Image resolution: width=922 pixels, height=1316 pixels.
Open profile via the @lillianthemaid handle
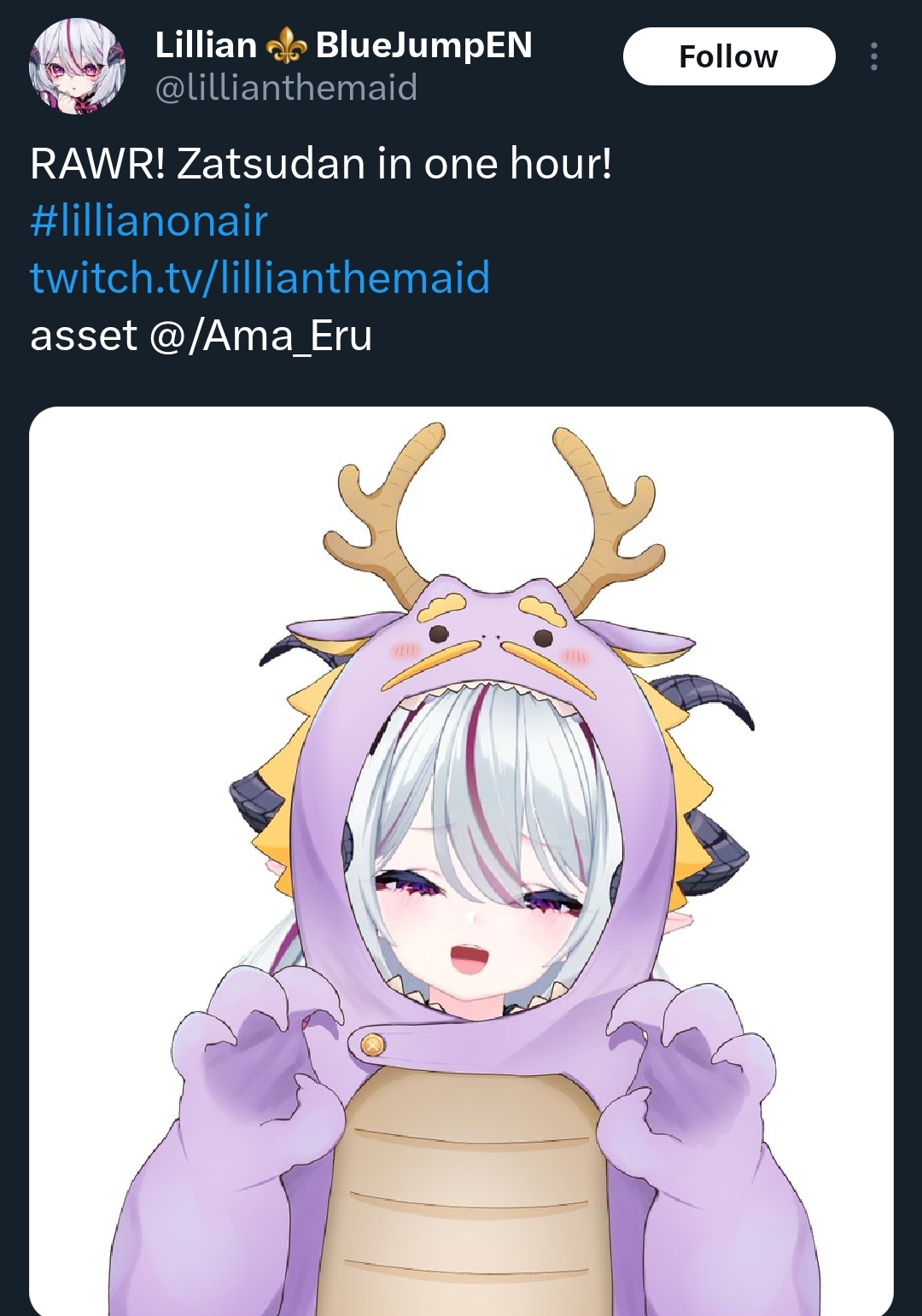click(x=286, y=87)
